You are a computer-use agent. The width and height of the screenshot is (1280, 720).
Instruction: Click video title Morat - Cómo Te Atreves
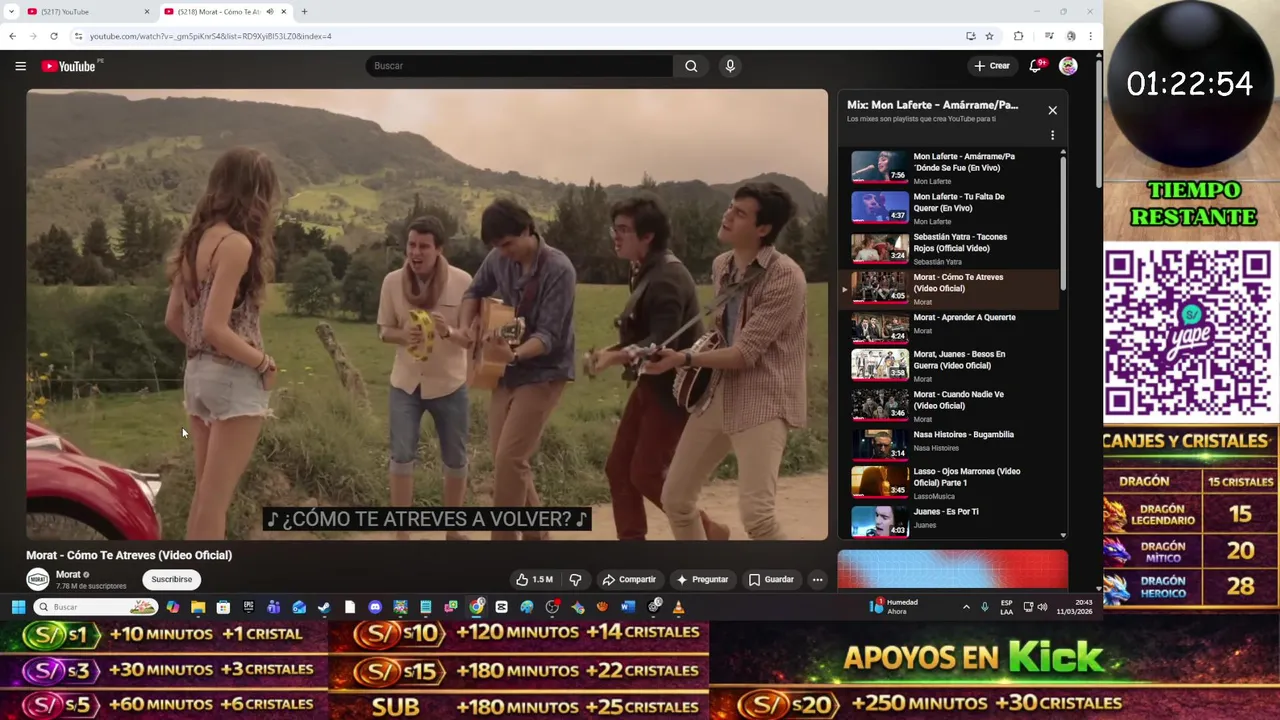tap(129, 555)
